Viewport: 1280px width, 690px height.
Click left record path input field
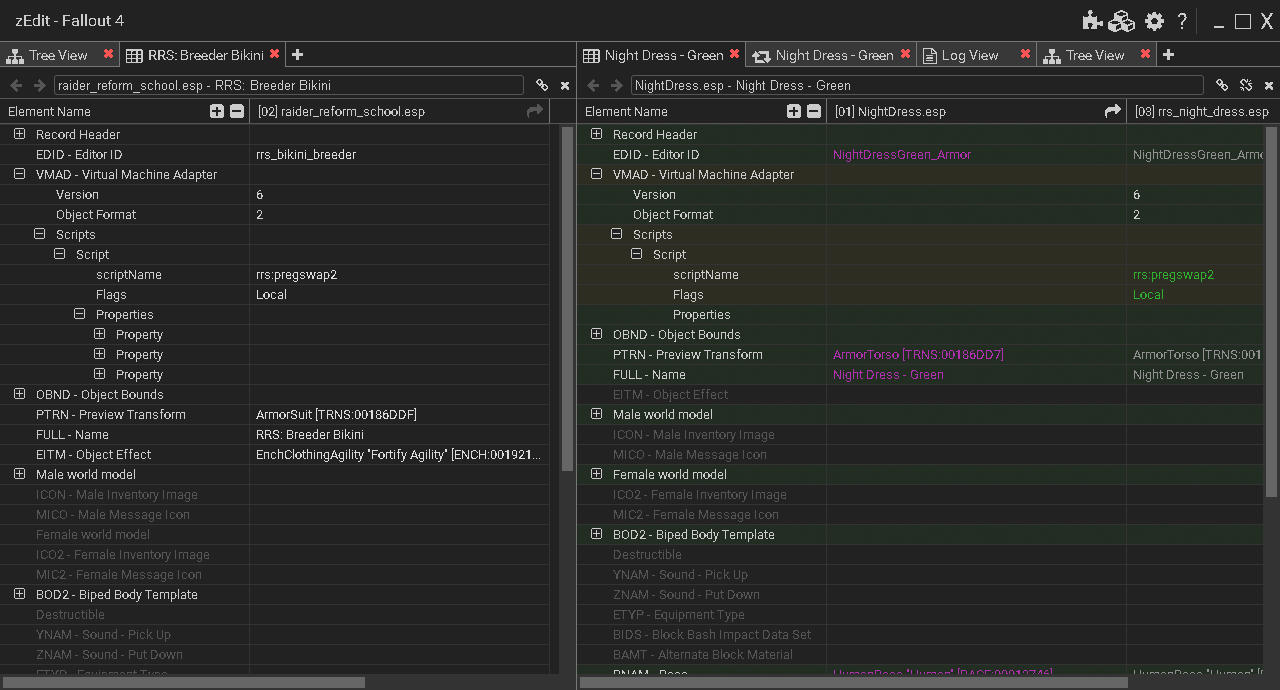pos(289,86)
